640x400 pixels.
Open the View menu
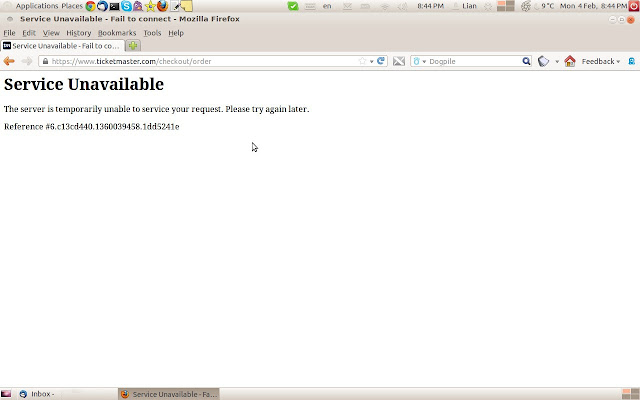(x=51, y=33)
